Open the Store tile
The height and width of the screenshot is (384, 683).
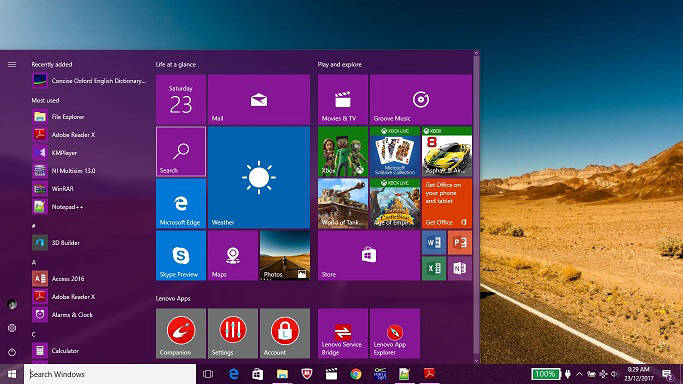(369, 256)
